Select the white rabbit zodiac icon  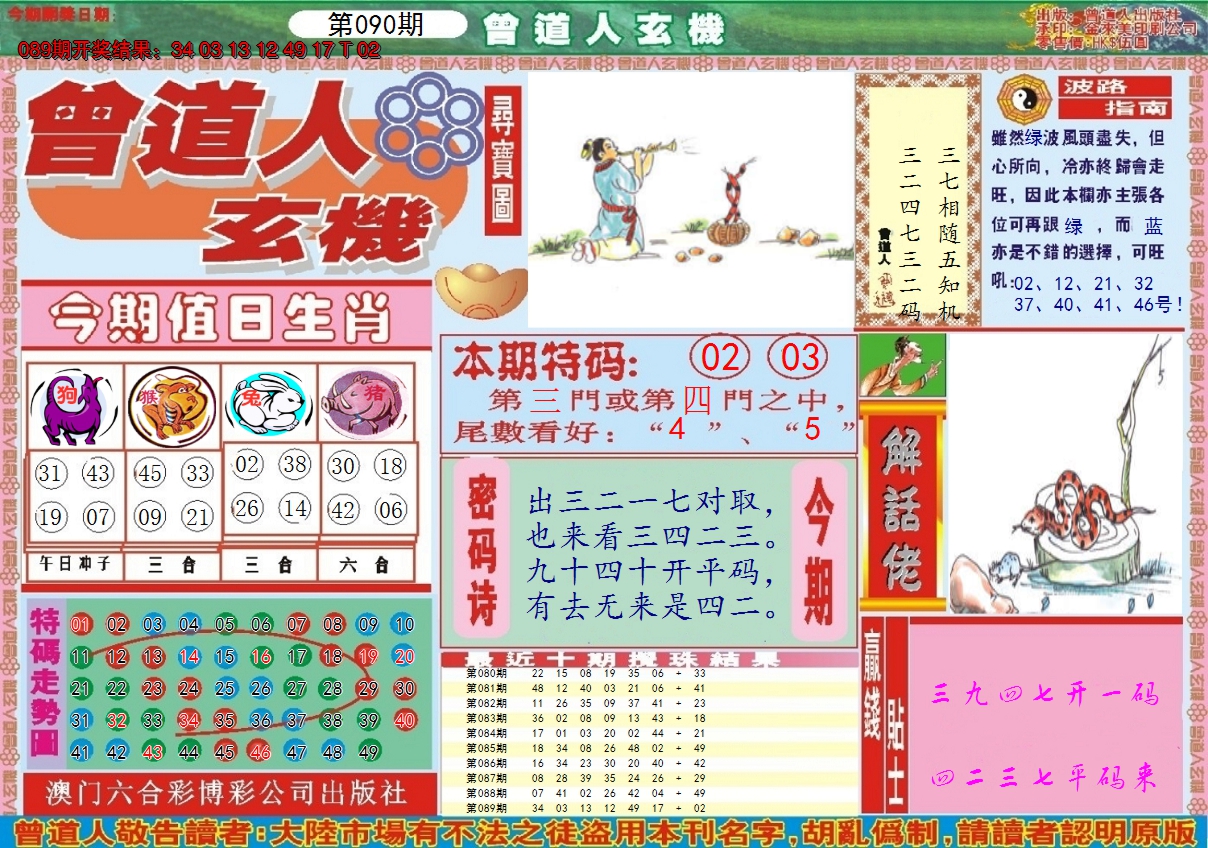point(268,405)
